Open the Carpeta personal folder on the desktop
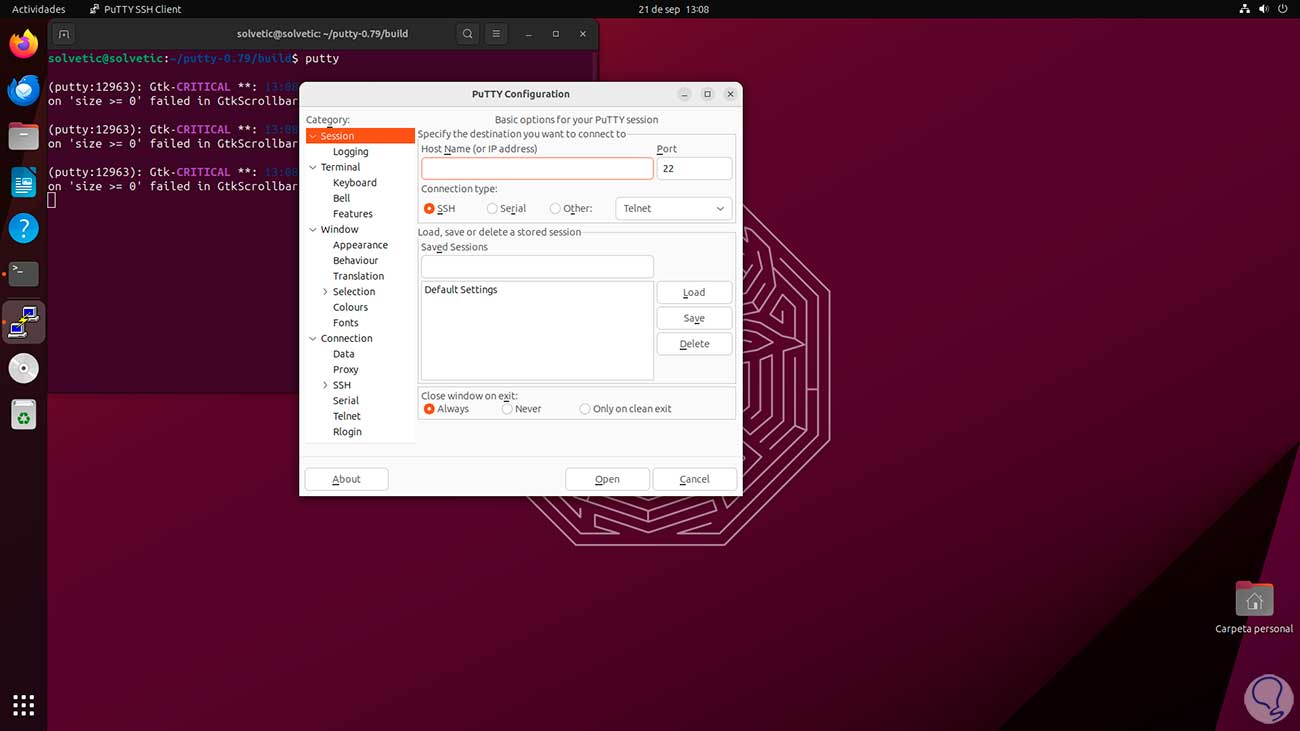The image size is (1300, 731). click(x=1253, y=600)
